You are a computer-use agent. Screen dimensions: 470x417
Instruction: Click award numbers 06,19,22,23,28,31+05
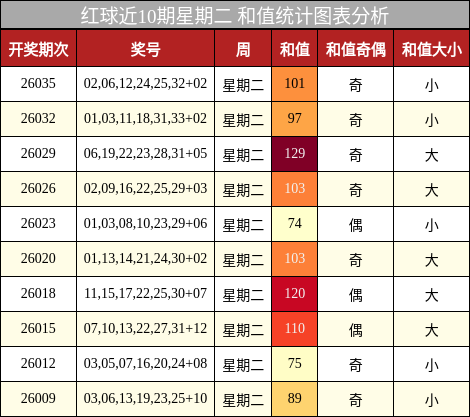(x=145, y=153)
